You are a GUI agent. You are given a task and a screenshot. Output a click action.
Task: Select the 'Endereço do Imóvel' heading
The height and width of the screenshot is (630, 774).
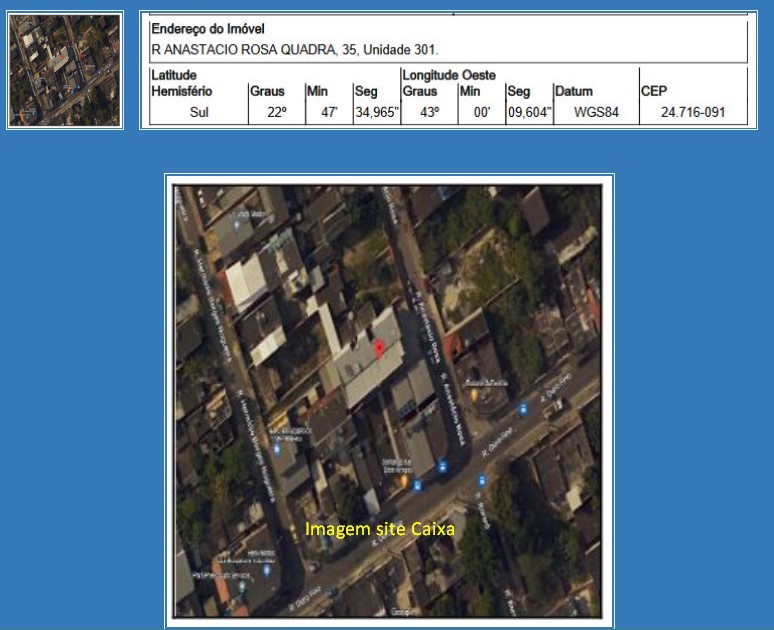click(x=208, y=29)
